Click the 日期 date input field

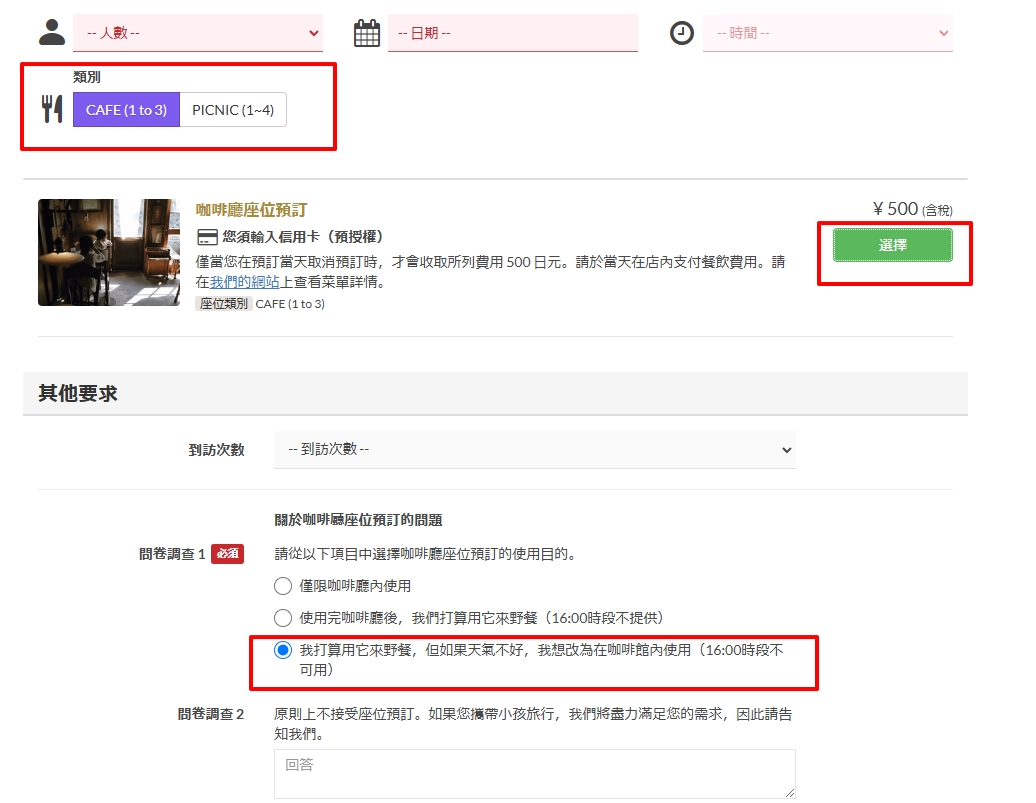(512, 33)
